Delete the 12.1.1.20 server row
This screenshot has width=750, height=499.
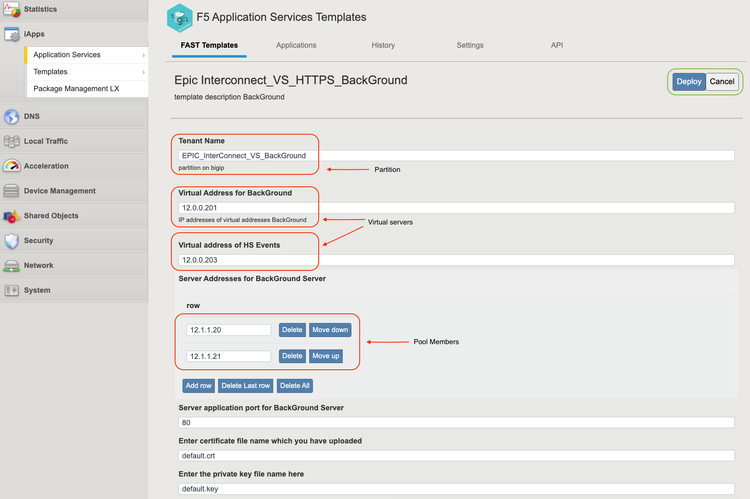click(x=292, y=330)
